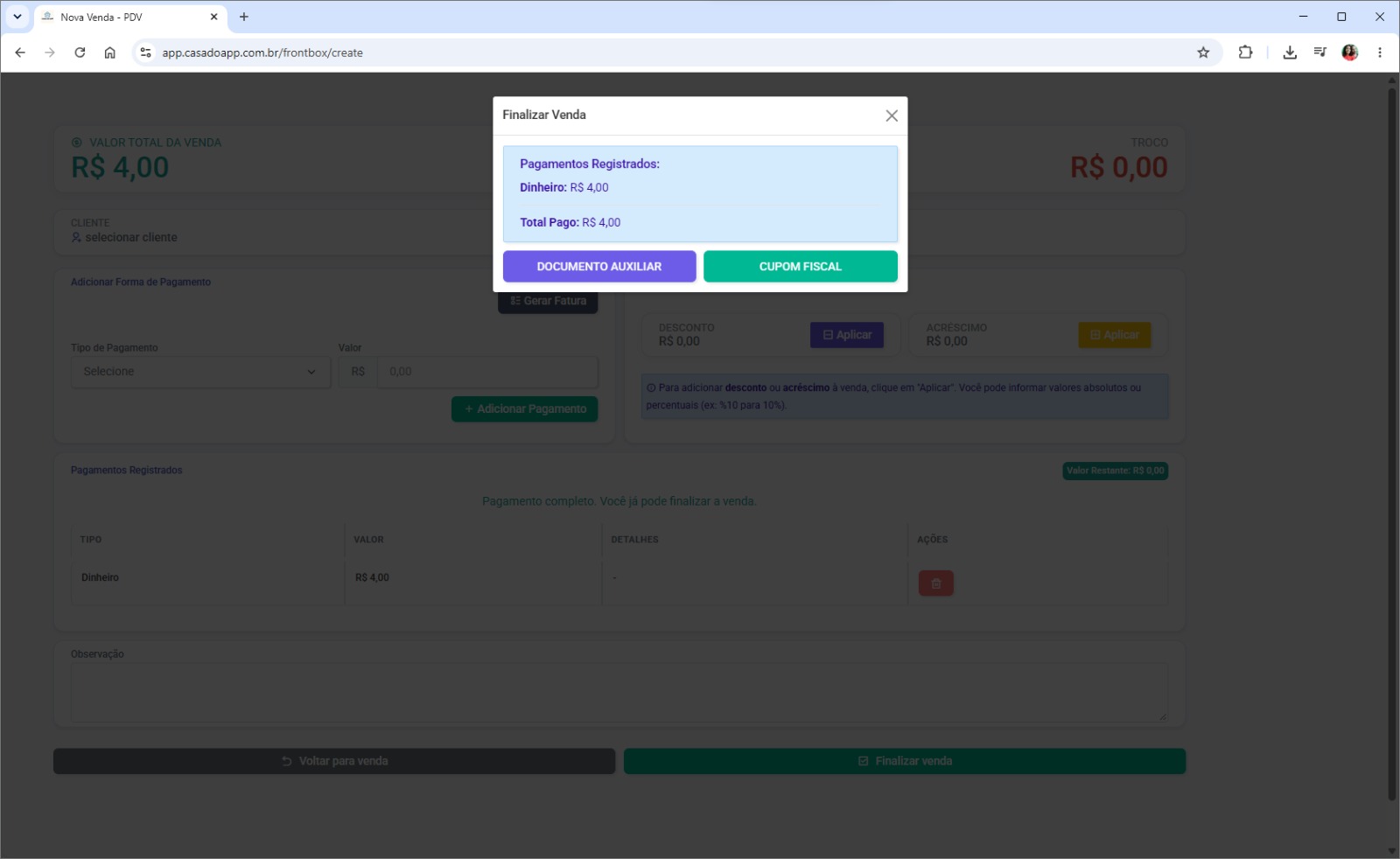Image resolution: width=1400 pixels, height=859 pixels.
Task: Open the Tipo de Pagamento dropdown
Action: tap(200, 372)
